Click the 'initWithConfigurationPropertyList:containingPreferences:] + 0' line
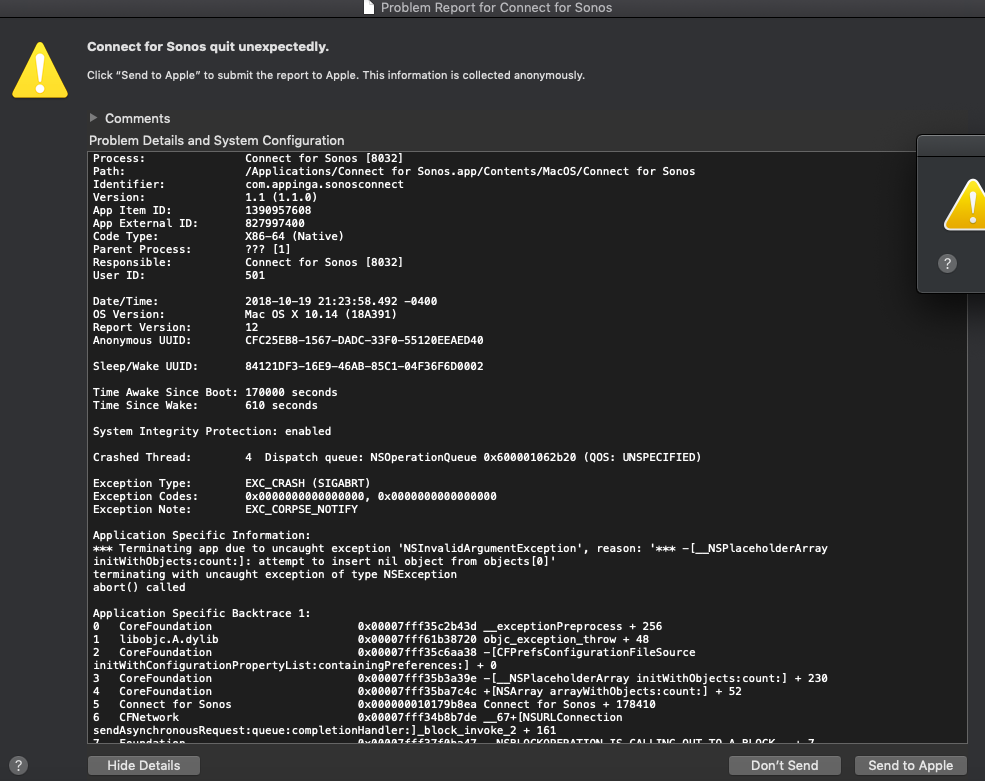Image resolution: width=985 pixels, height=781 pixels. 295,665
